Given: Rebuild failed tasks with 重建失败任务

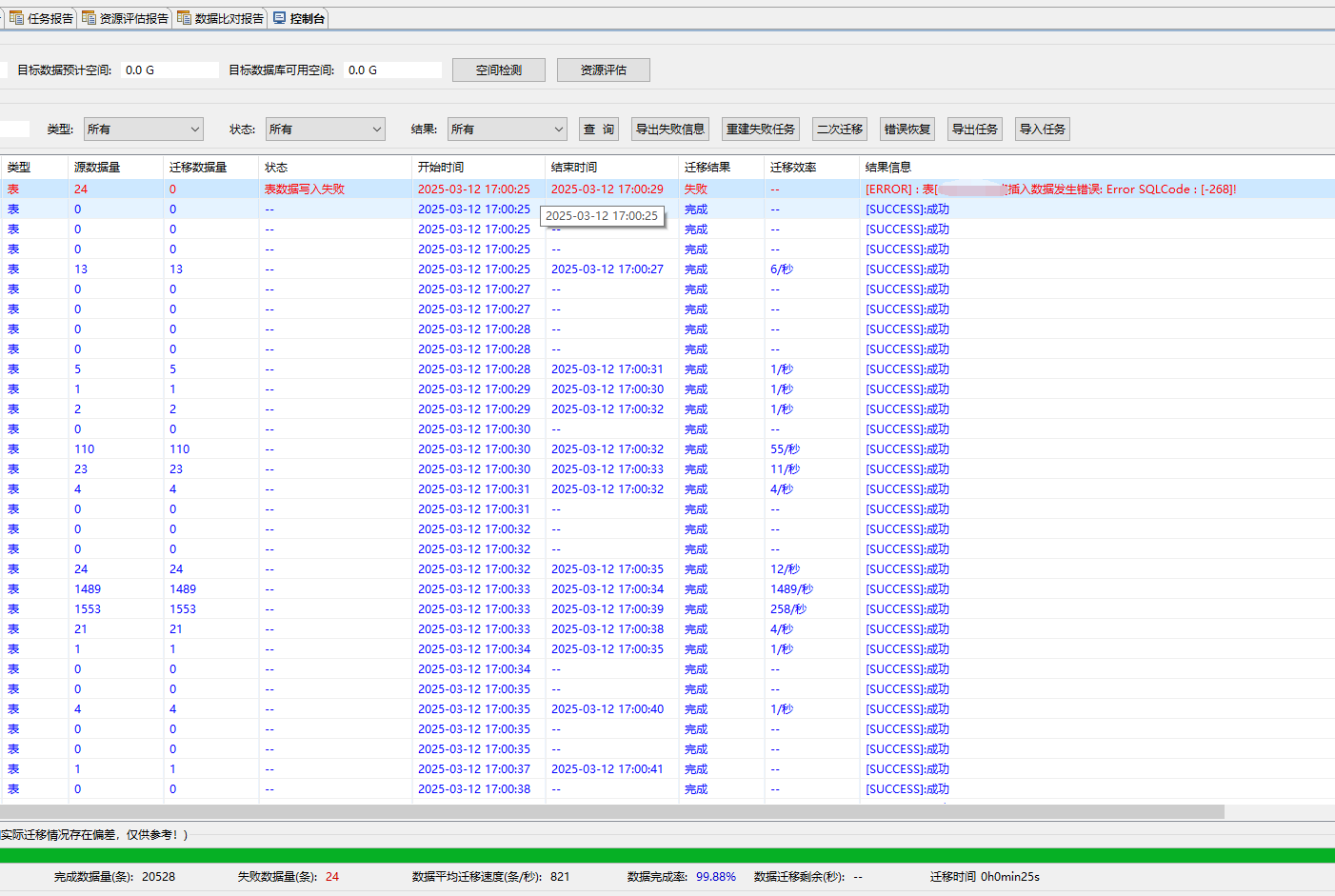Looking at the screenshot, I should (x=760, y=129).
